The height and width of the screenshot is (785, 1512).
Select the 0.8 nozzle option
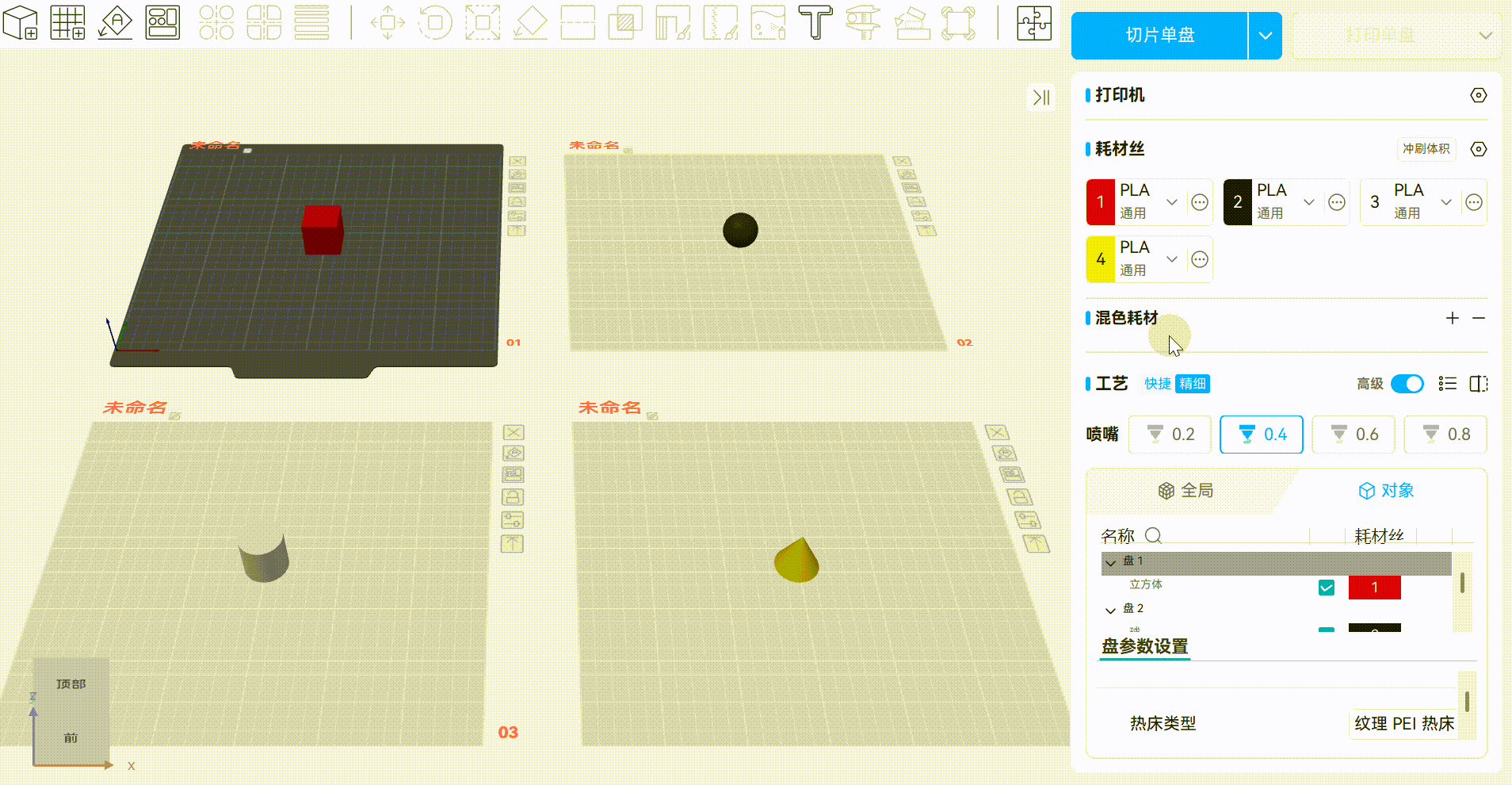click(1445, 435)
